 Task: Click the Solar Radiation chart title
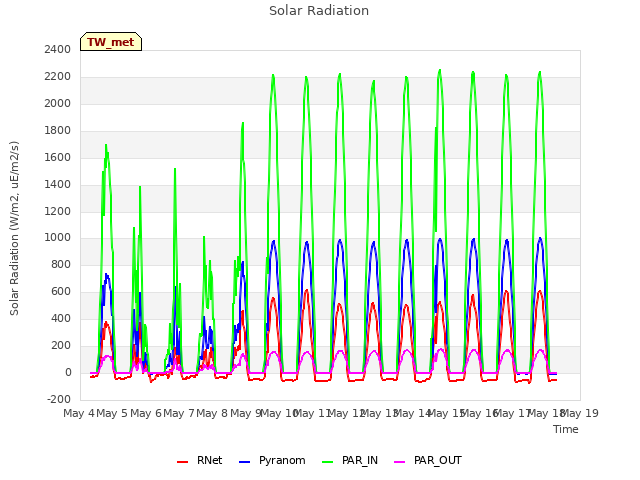[x=319, y=11]
